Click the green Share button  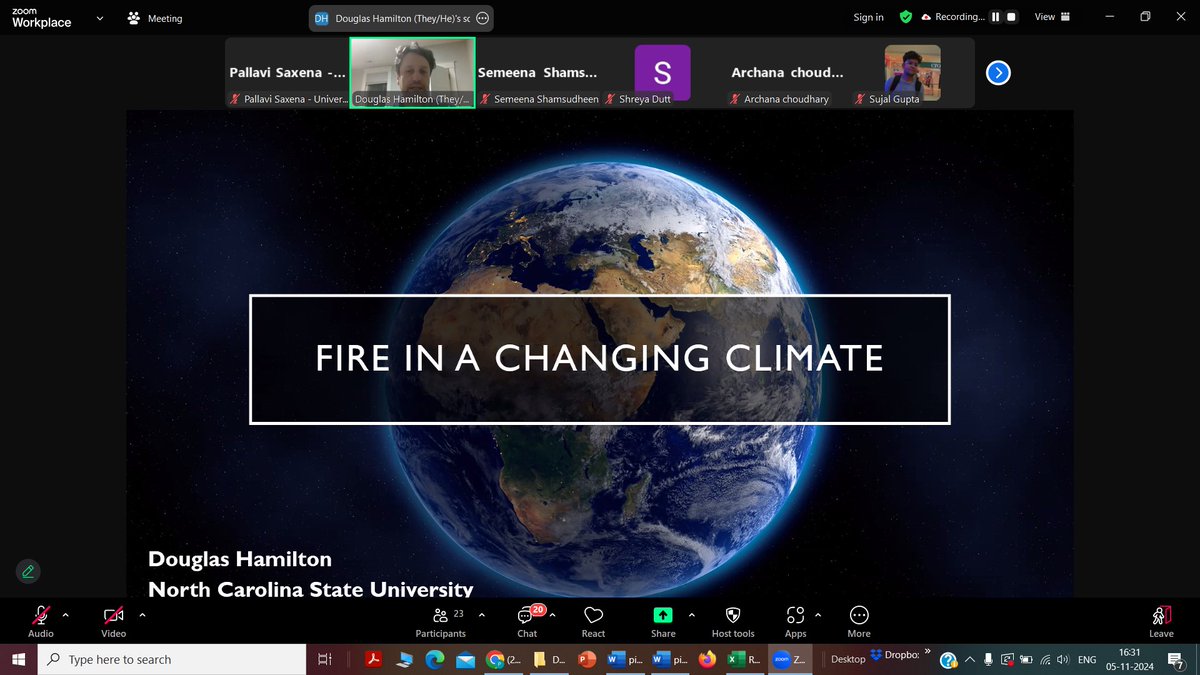[662, 615]
